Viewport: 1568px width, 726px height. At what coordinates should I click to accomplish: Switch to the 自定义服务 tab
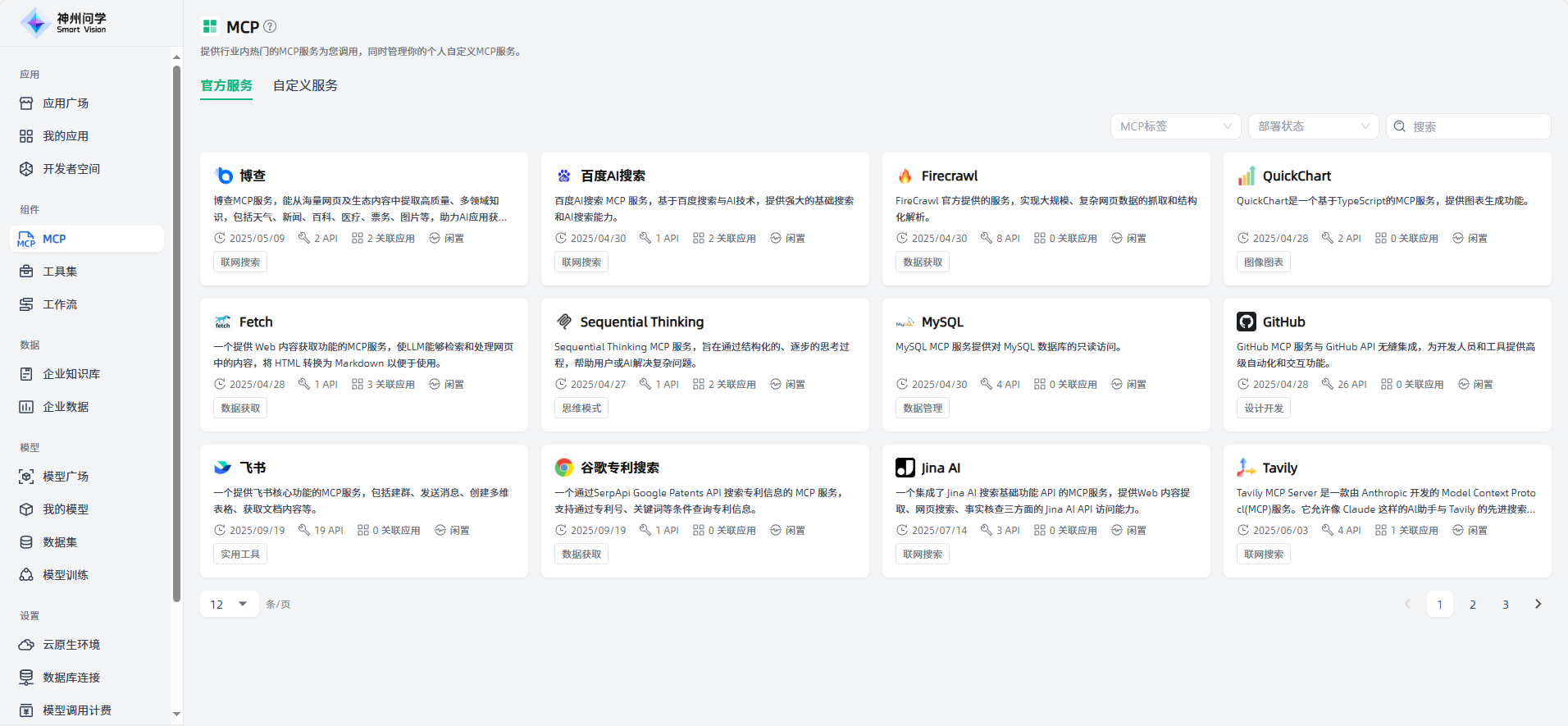pos(305,85)
